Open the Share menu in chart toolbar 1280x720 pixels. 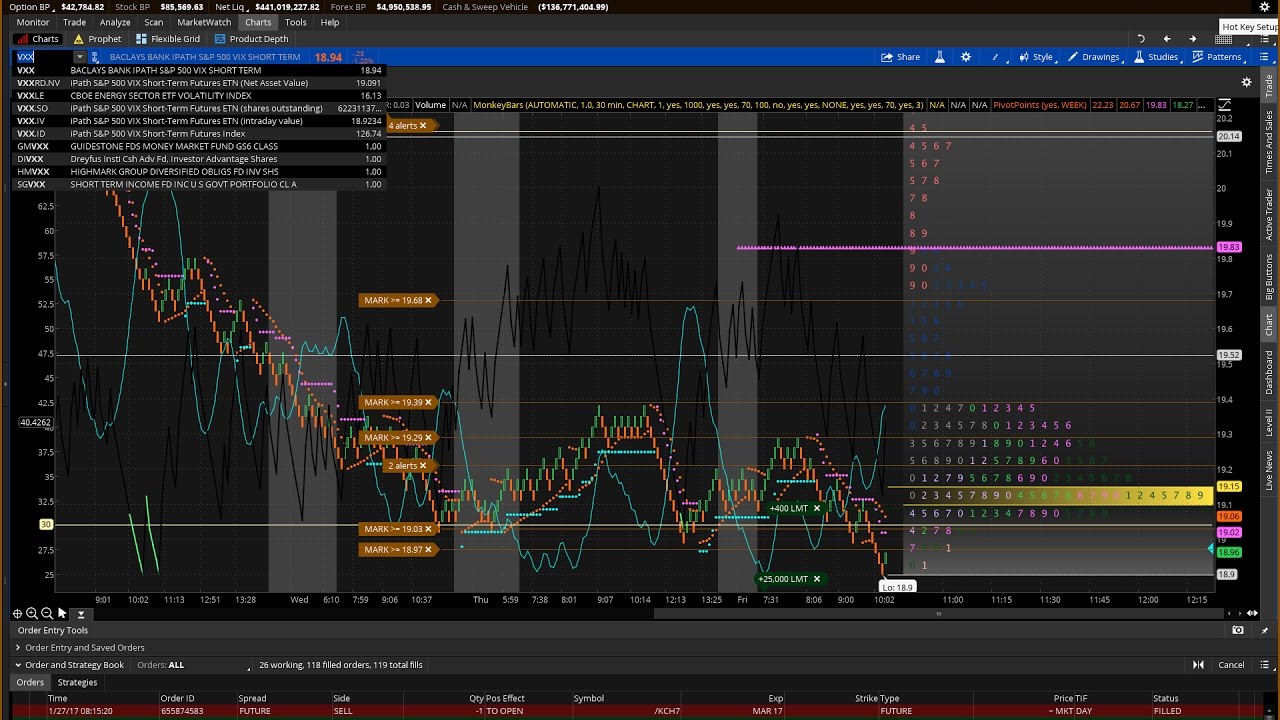coord(901,57)
